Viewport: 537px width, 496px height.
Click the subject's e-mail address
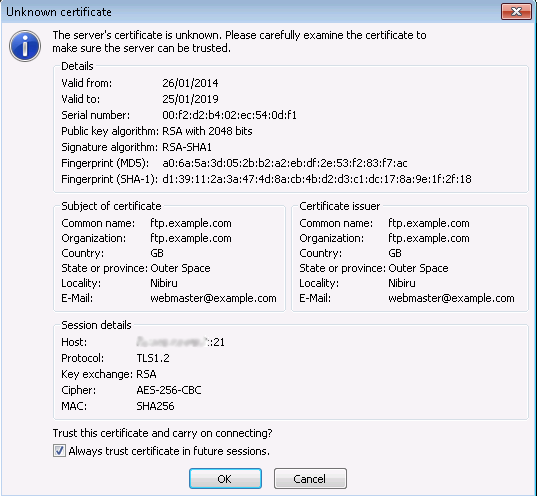(213, 298)
